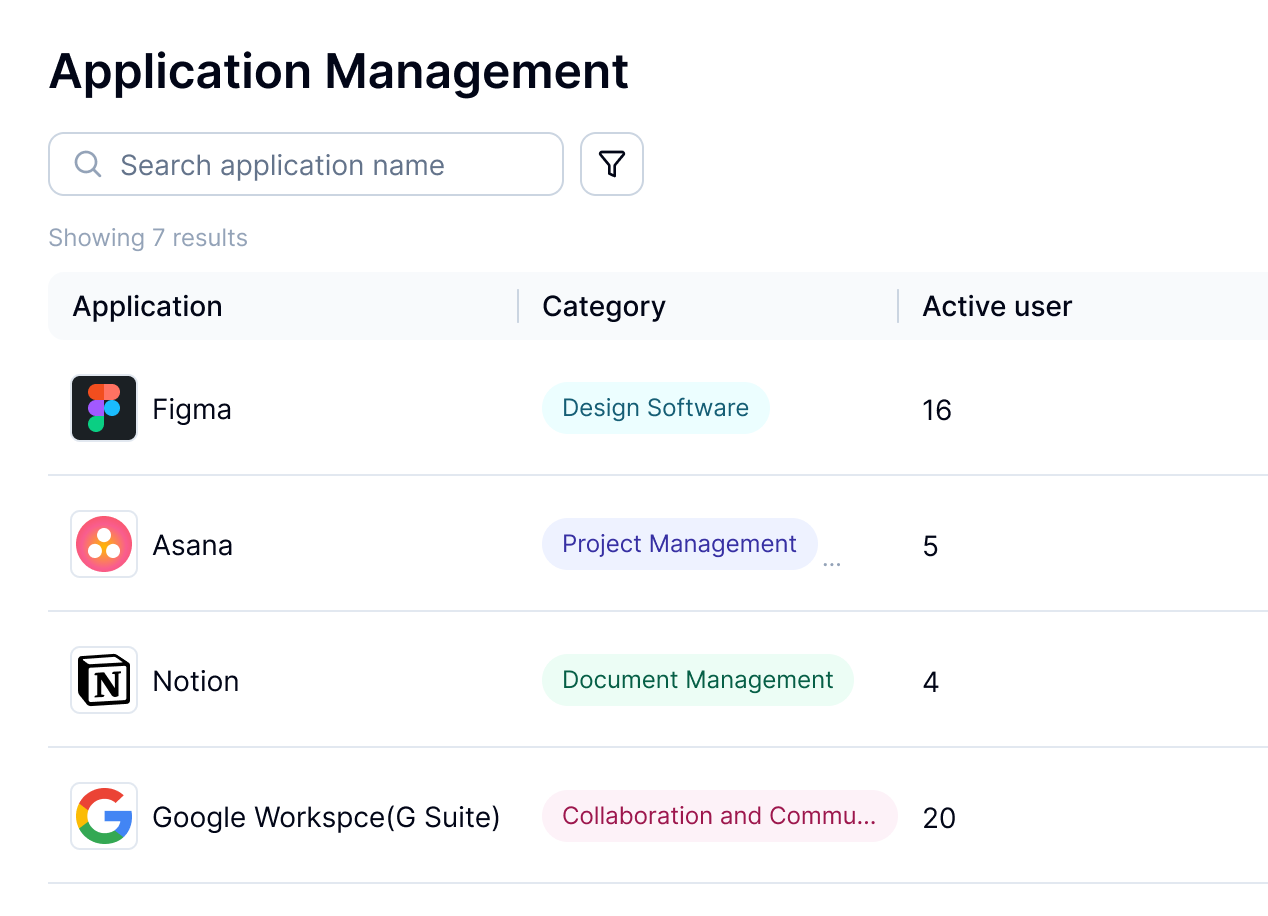
Task: Select the Collaboration and Commu... category tag
Action: [x=719, y=816]
